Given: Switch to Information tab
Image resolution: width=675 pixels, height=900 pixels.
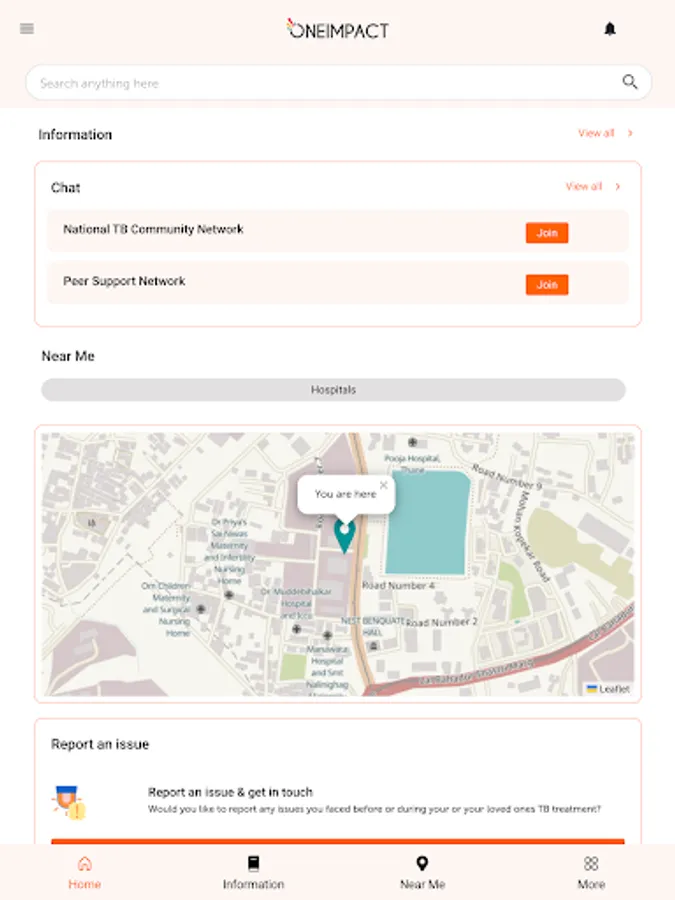Looking at the screenshot, I should [x=253, y=872].
